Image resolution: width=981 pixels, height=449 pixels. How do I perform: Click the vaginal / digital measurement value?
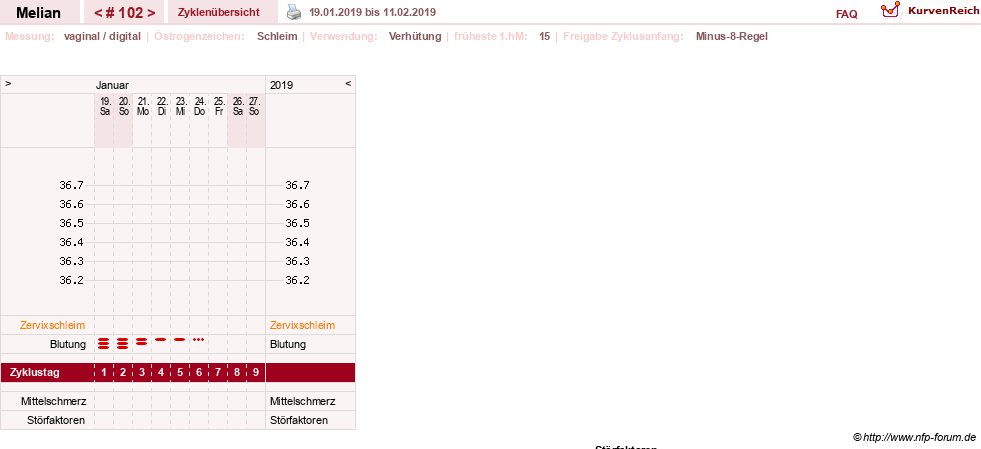coord(102,36)
